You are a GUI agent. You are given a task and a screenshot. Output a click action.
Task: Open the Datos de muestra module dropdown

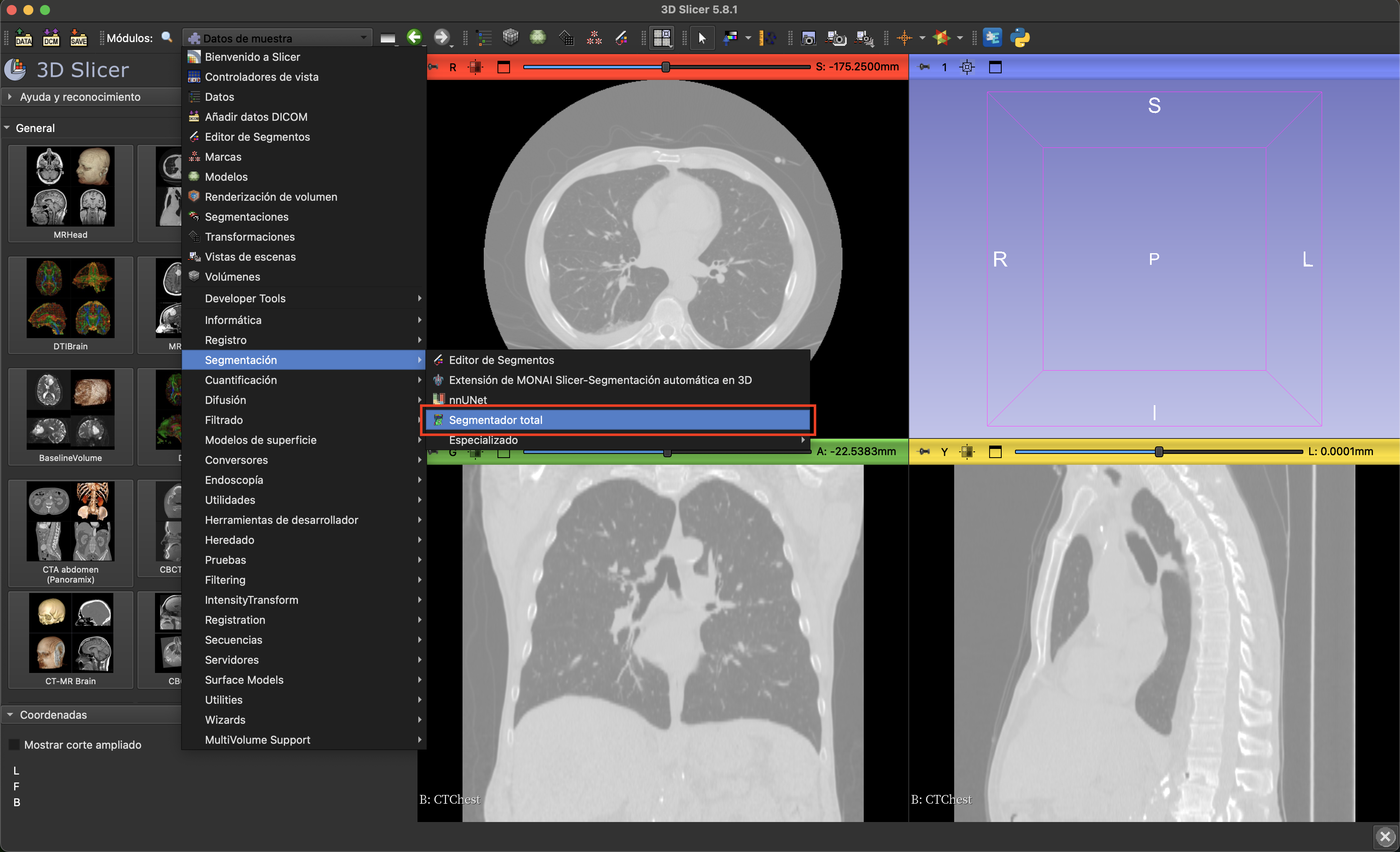pyautogui.click(x=277, y=38)
